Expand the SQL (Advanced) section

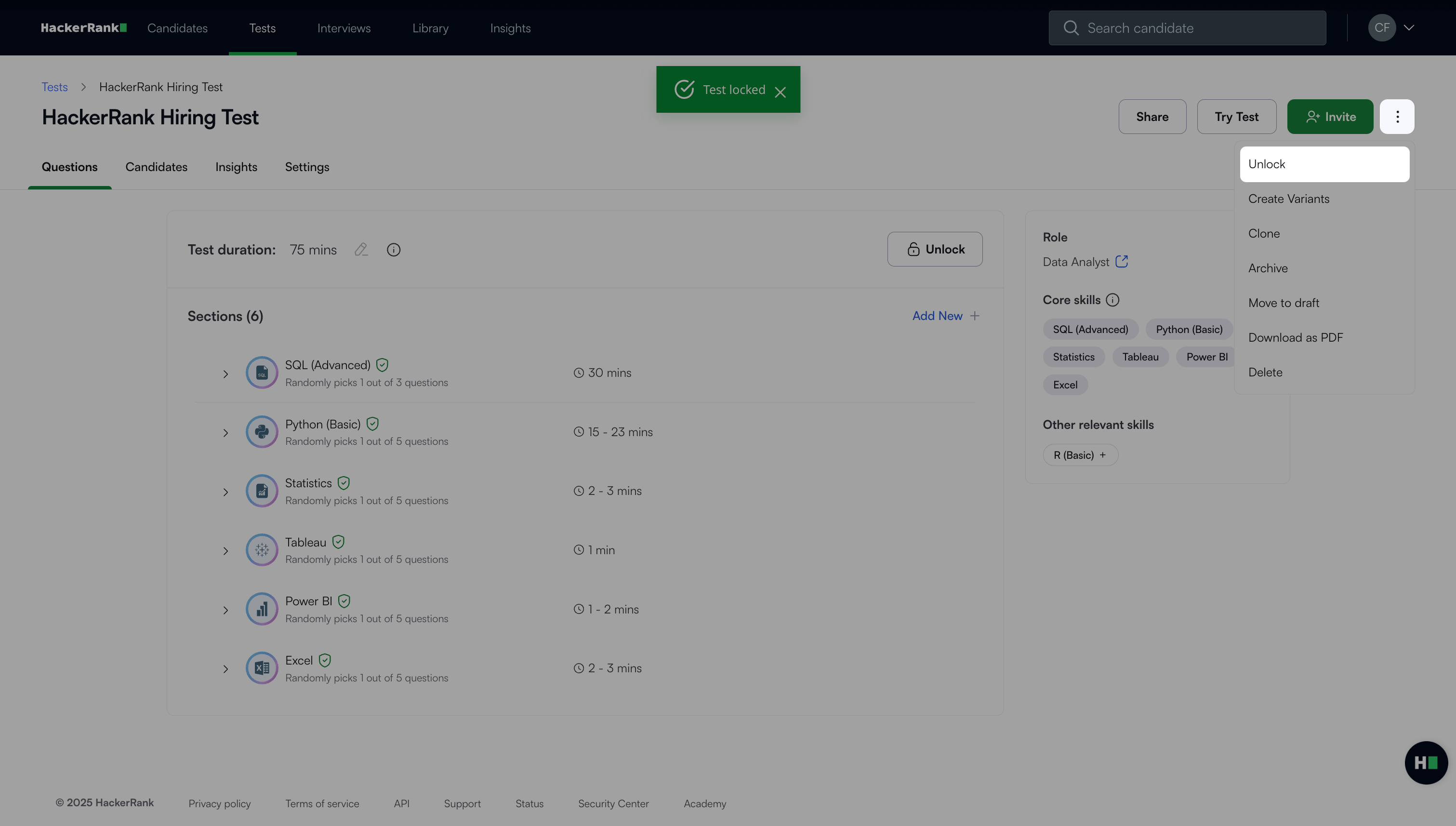[x=226, y=374]
